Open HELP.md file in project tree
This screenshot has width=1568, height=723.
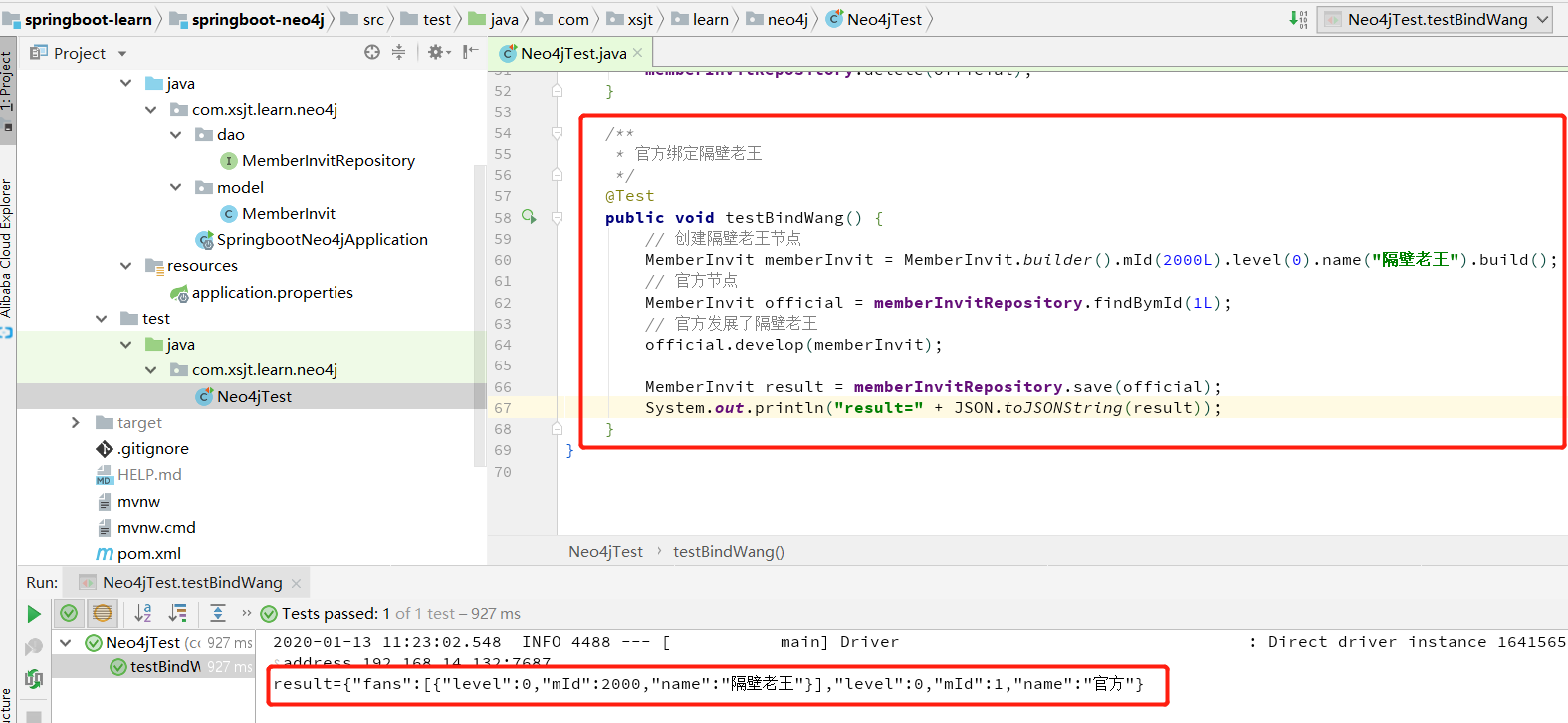click(x=139, y=475)
